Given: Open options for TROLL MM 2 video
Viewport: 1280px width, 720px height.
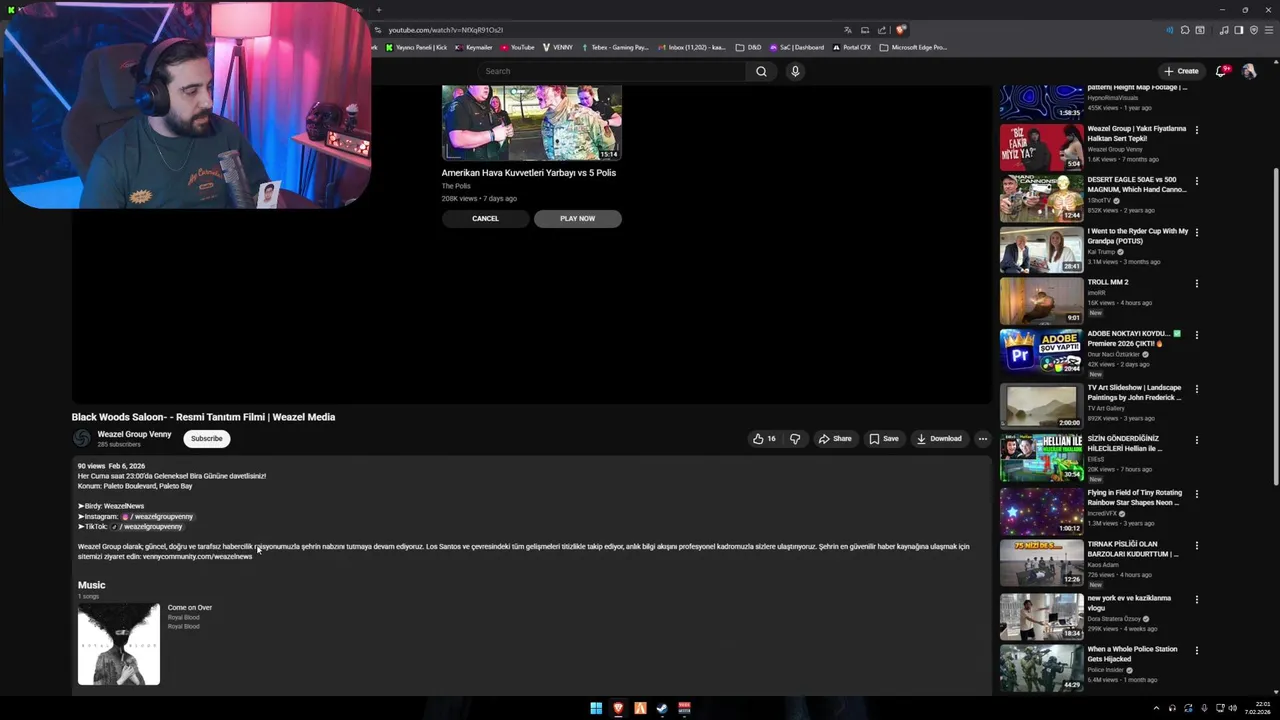Looking at the screenshot, I should tap(1196, 283).
